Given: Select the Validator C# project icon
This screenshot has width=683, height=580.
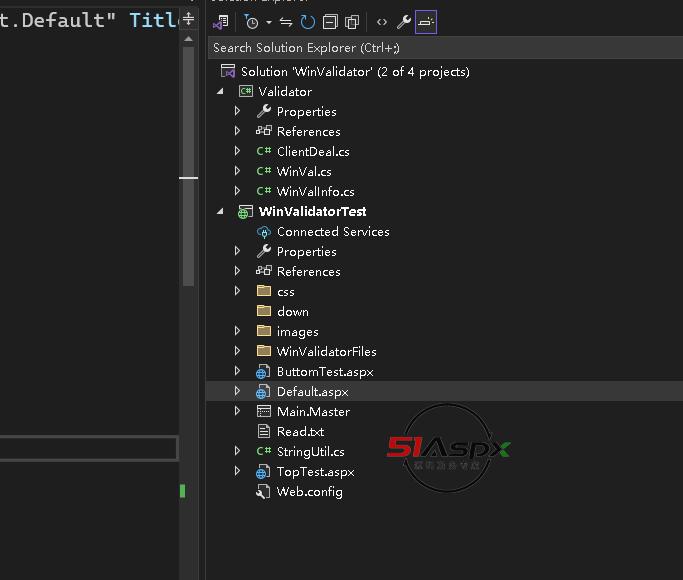Looking at the screenshot, I should click(x=246, y=91).
